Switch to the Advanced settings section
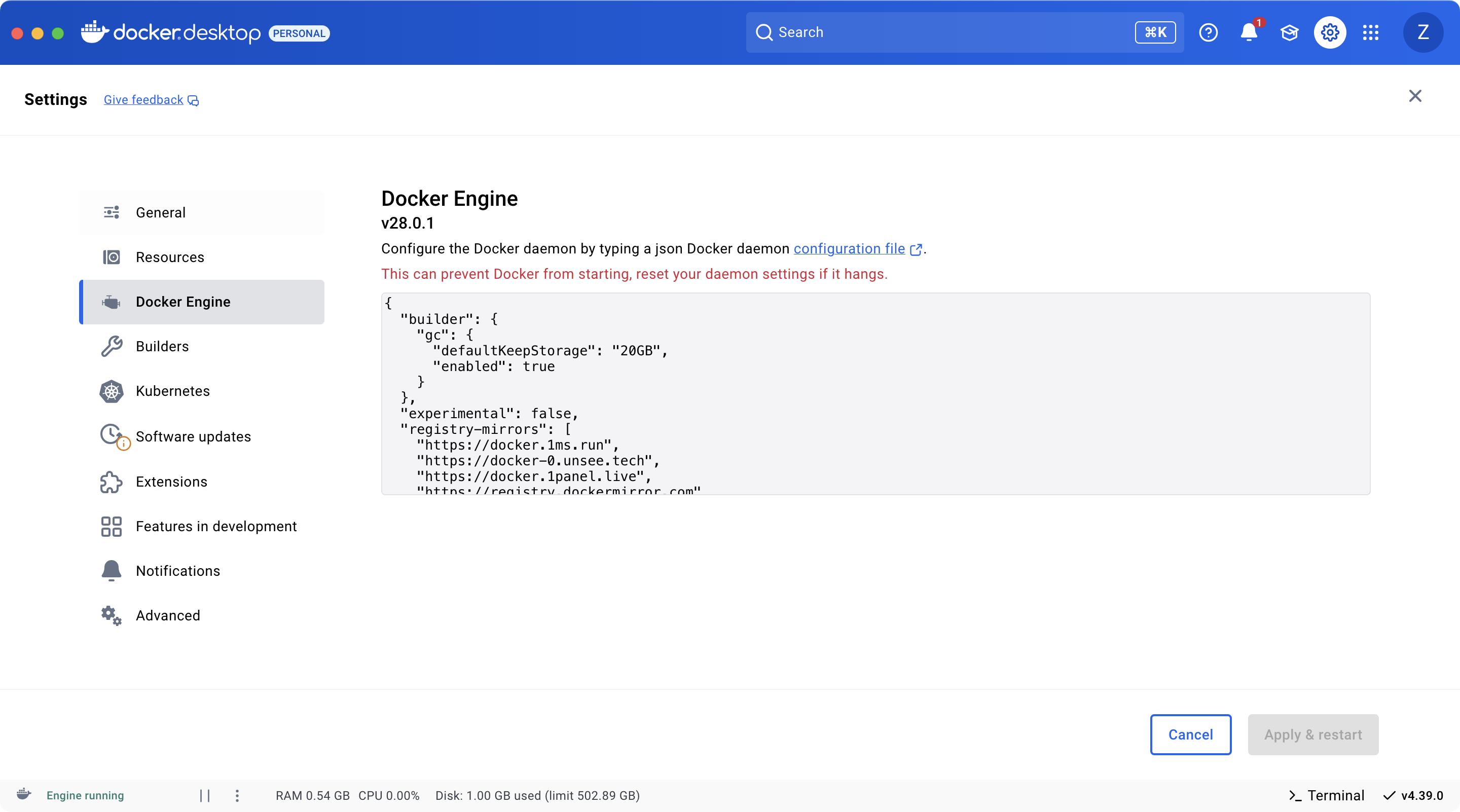 pyautogui.click(x=168, y=615)
